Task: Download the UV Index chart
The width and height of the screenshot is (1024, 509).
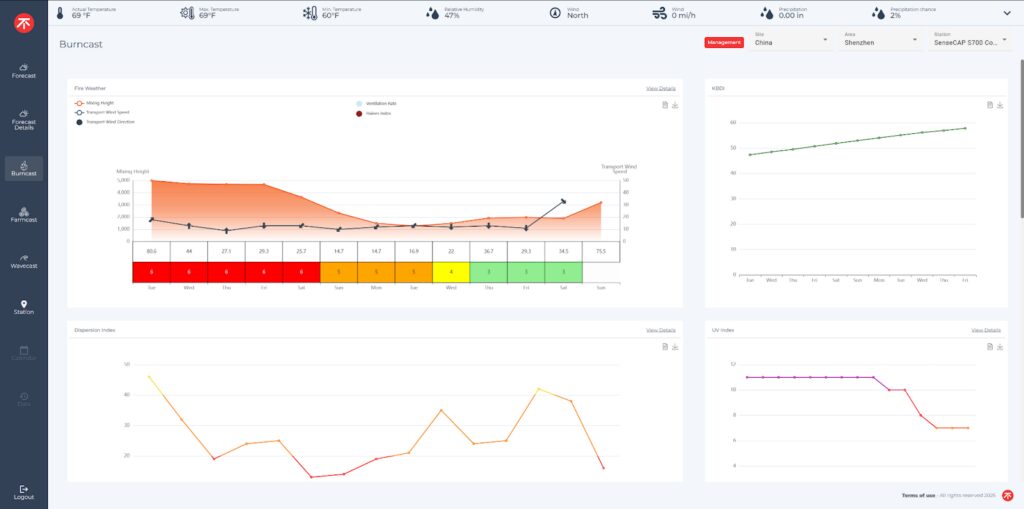Action: tap(999, 346)
